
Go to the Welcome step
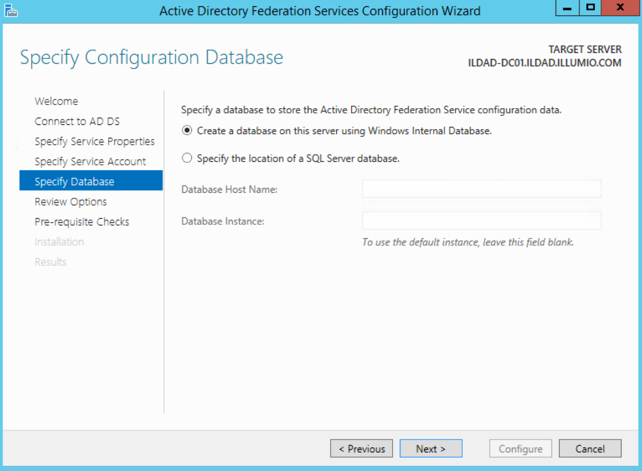pos(56,101)
